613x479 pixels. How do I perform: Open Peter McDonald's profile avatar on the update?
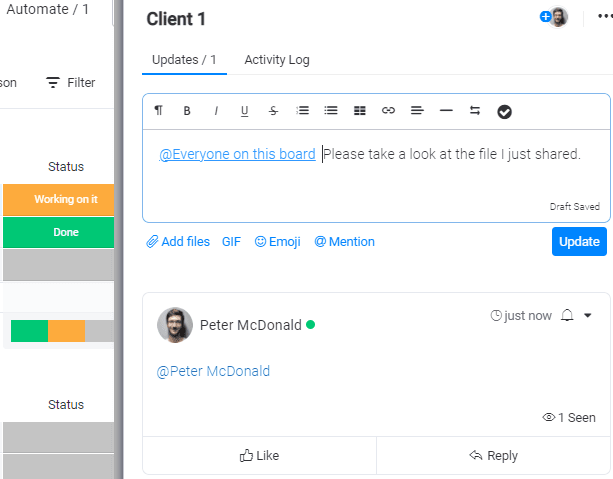coord(175,325)
